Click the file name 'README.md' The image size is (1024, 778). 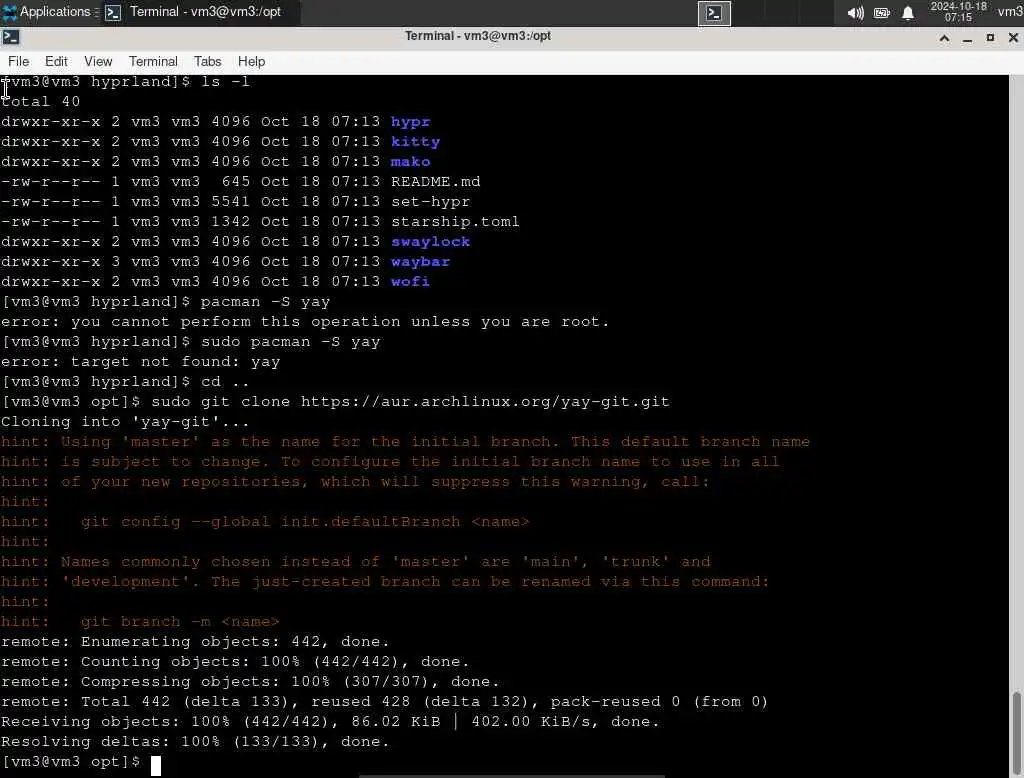point(436,182)
